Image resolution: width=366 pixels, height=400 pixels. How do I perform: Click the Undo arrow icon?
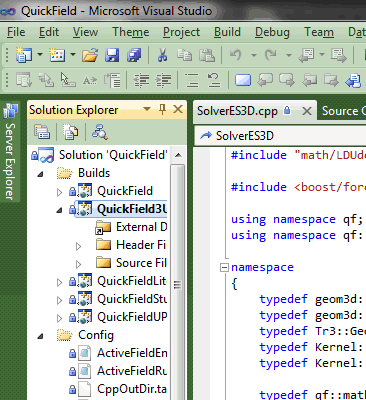tap(235, 54)
